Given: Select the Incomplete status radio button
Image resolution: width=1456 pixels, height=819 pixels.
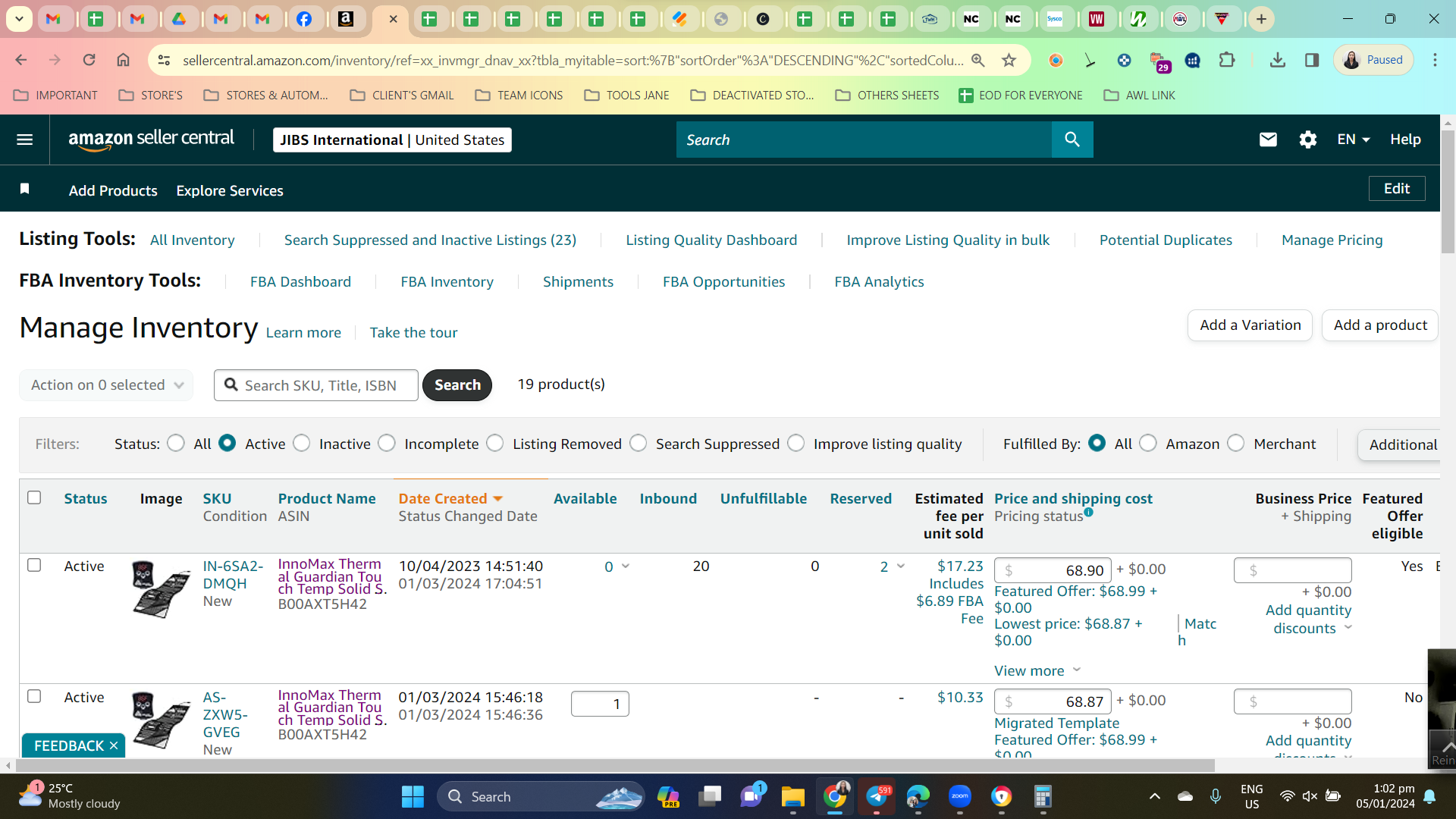Looking at the screenshot, I should click(x=387, y=443).
